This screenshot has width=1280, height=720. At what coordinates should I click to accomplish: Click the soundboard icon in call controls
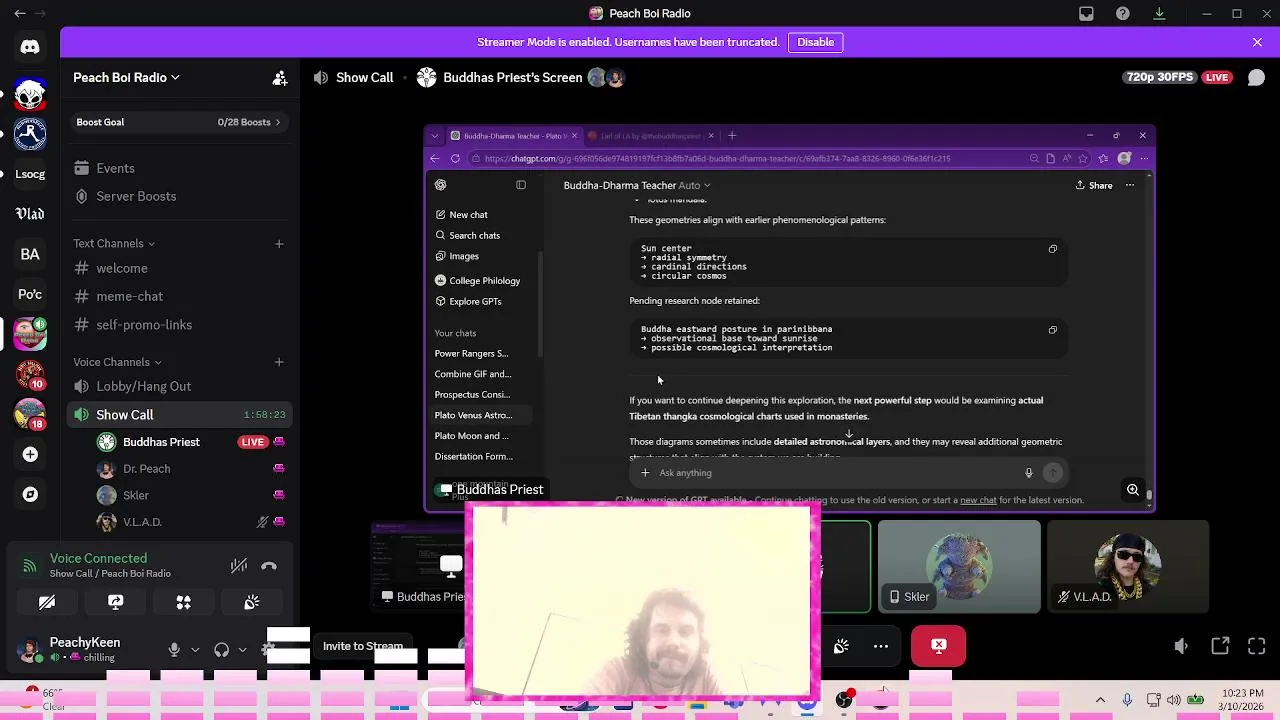click(x=841, y=646)
